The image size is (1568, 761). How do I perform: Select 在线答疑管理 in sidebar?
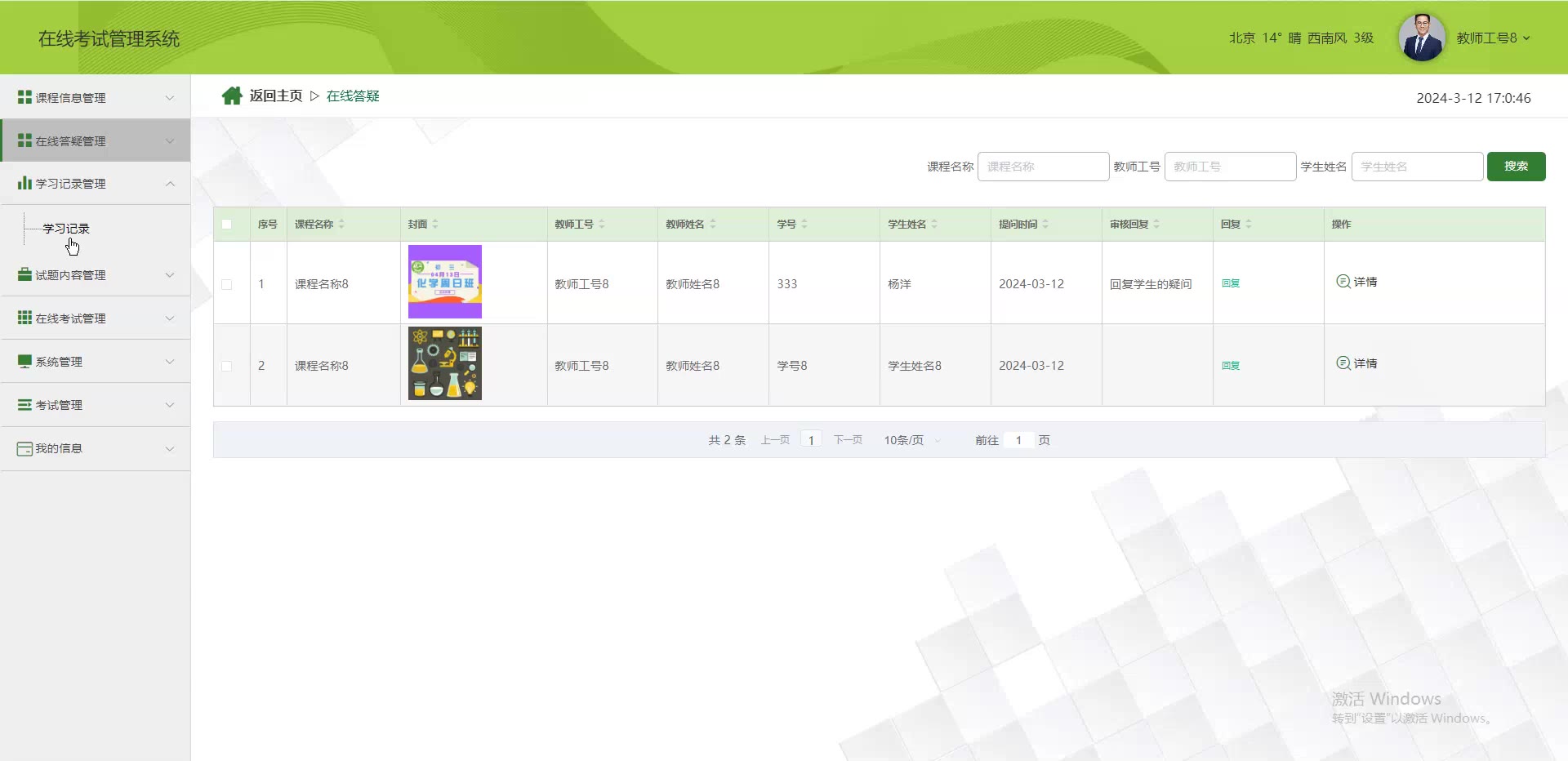click(x=96, y=140)
